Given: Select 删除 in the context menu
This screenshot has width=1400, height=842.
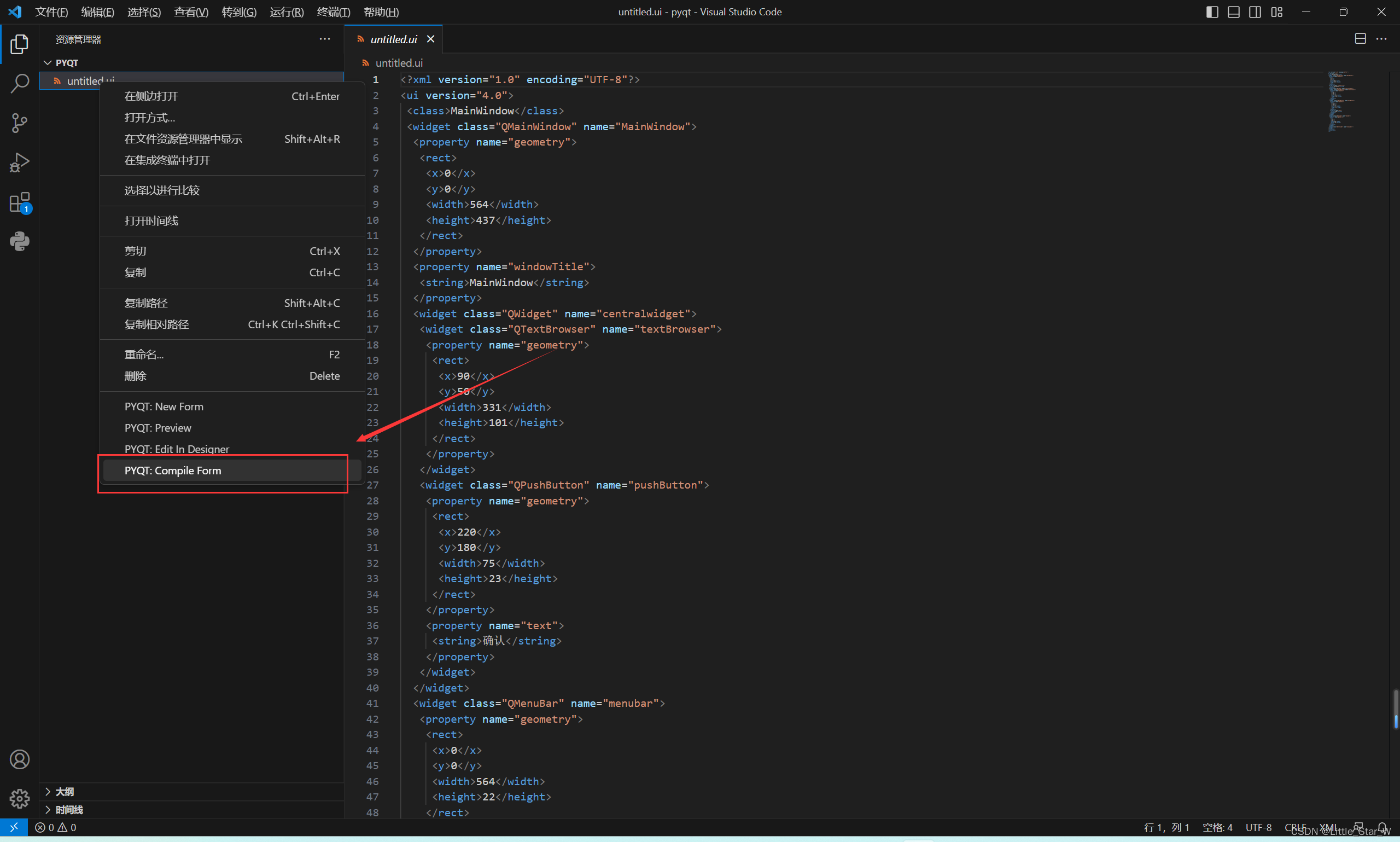Looking at the screenshot, I should [x=232, y=376].
